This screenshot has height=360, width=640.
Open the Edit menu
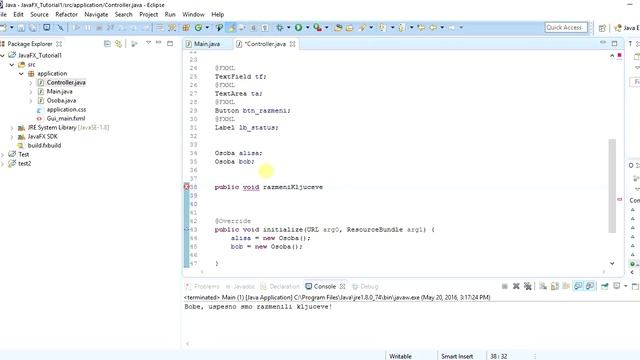(18, 14)
